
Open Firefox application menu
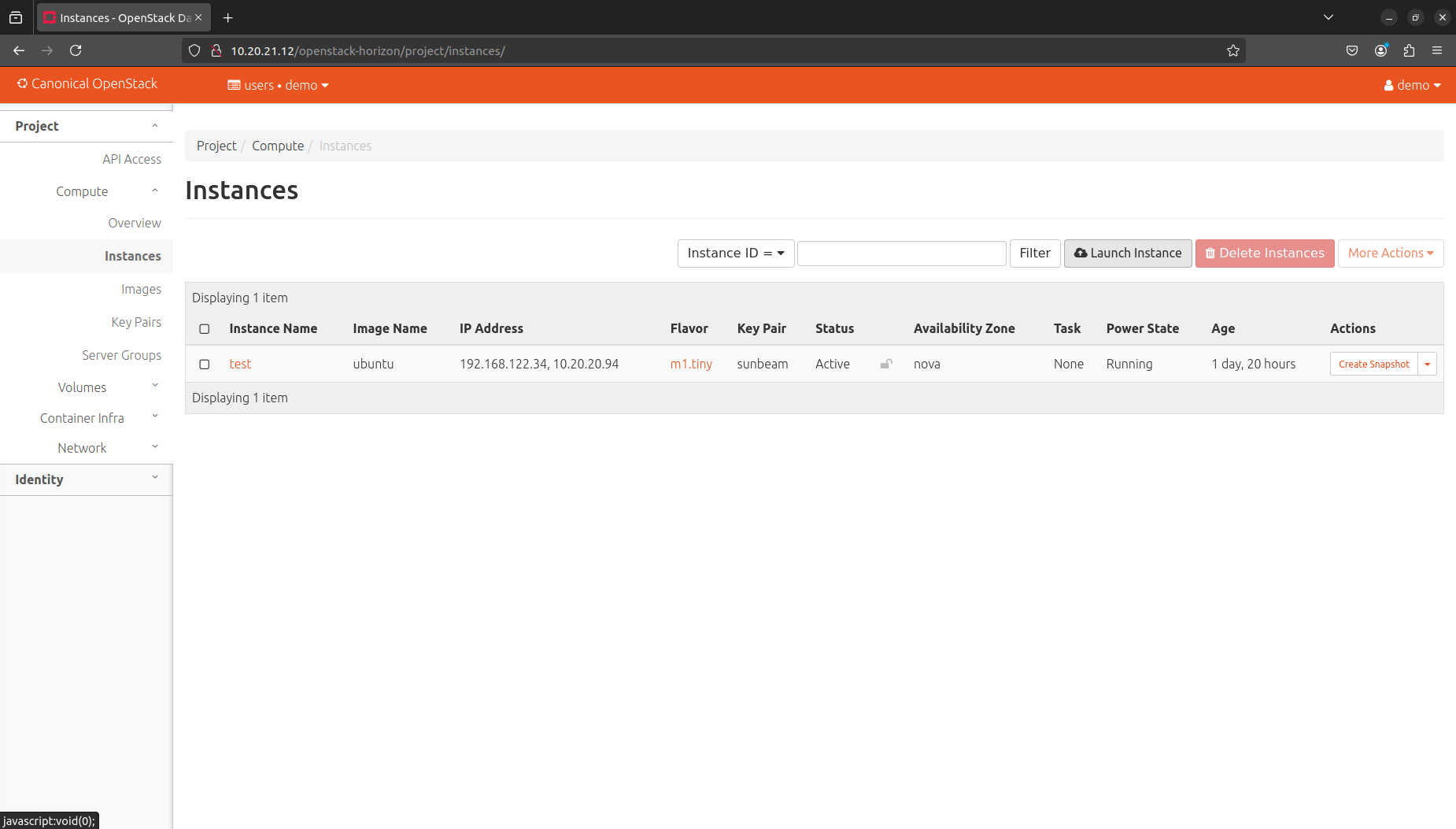coord(1437,50)
